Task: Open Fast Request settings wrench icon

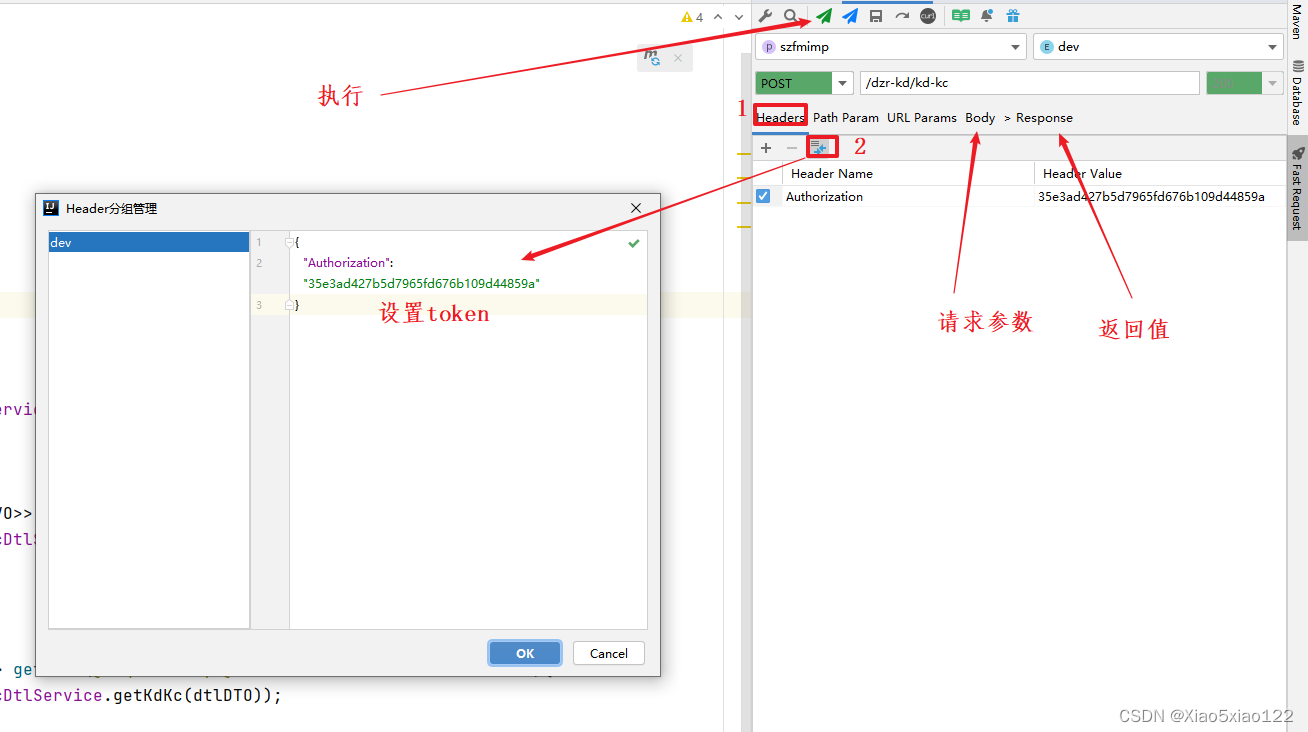Action: [766, 16]
